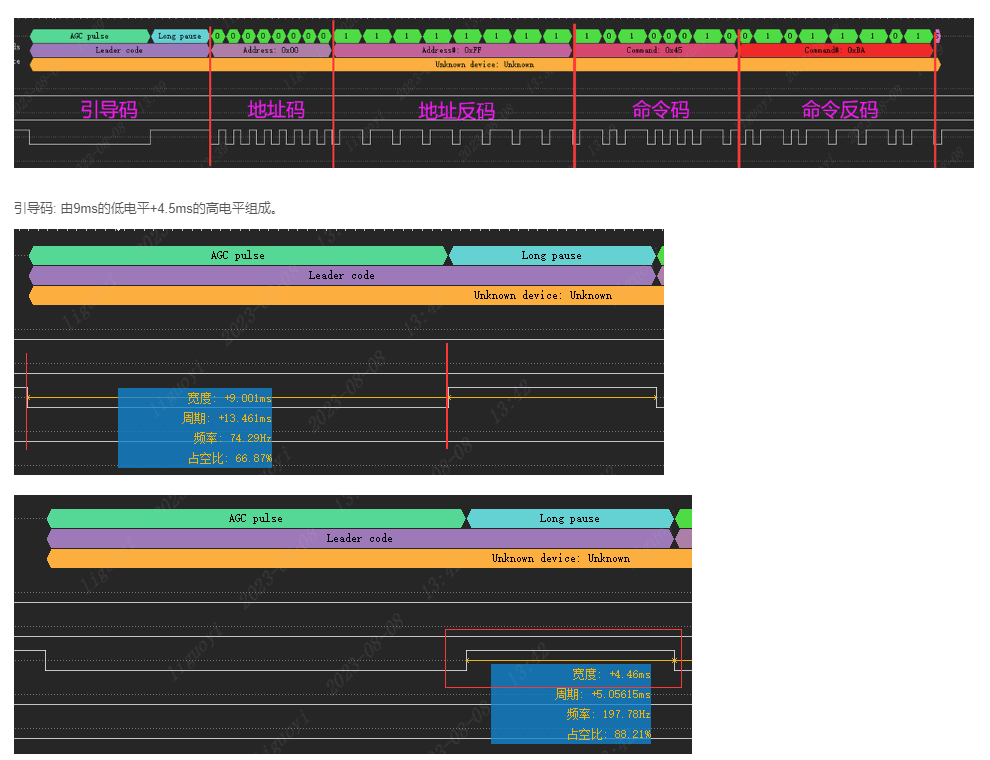Click AGC pulse block in the bottom capture
This screenshot has width=990, height=760.
click(x=256, y=519)
